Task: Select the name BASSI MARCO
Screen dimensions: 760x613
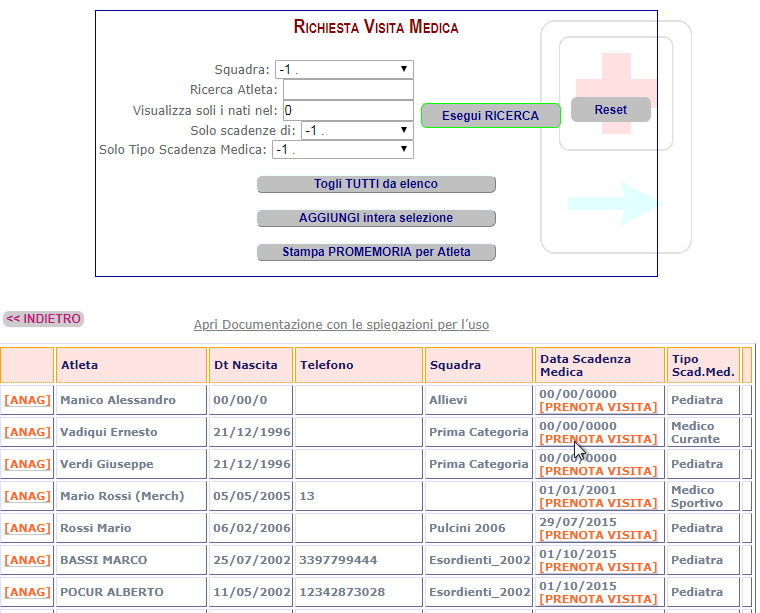Action: coord(103,560)
